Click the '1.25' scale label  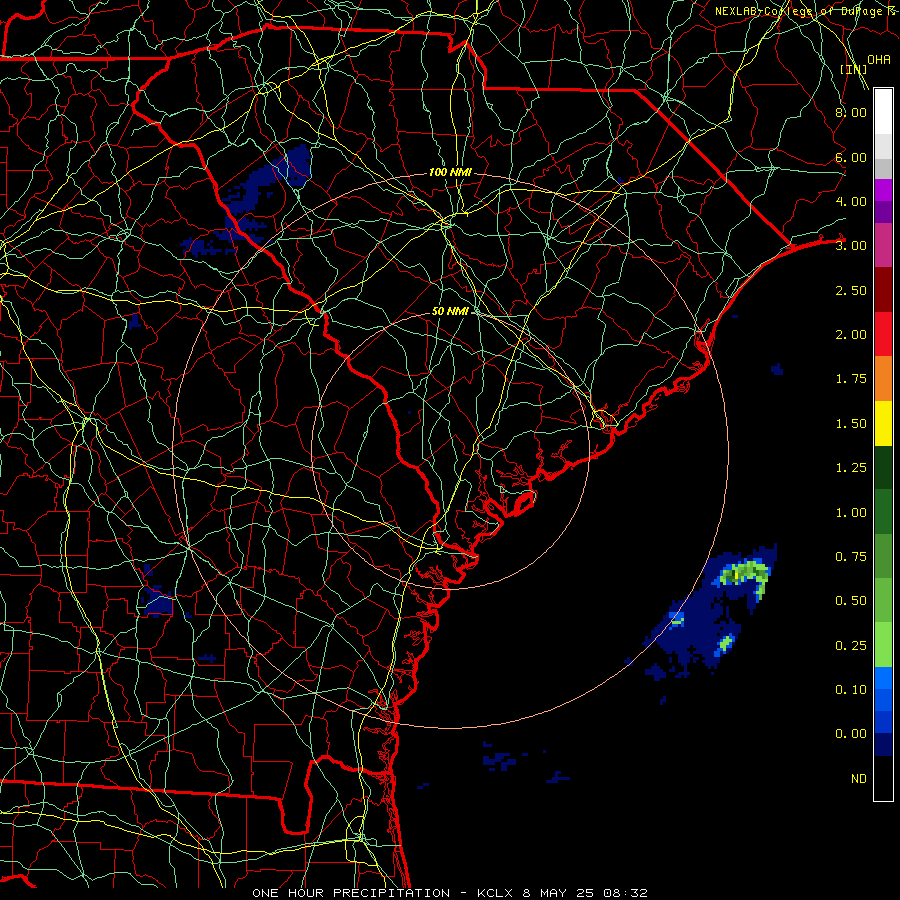click(851, 468)
